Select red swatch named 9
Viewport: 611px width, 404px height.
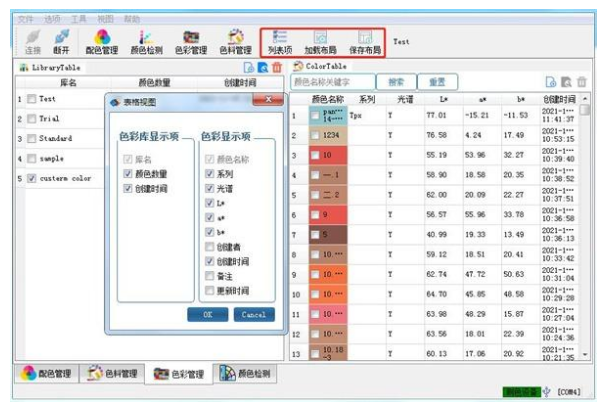(x=327, y=215)
